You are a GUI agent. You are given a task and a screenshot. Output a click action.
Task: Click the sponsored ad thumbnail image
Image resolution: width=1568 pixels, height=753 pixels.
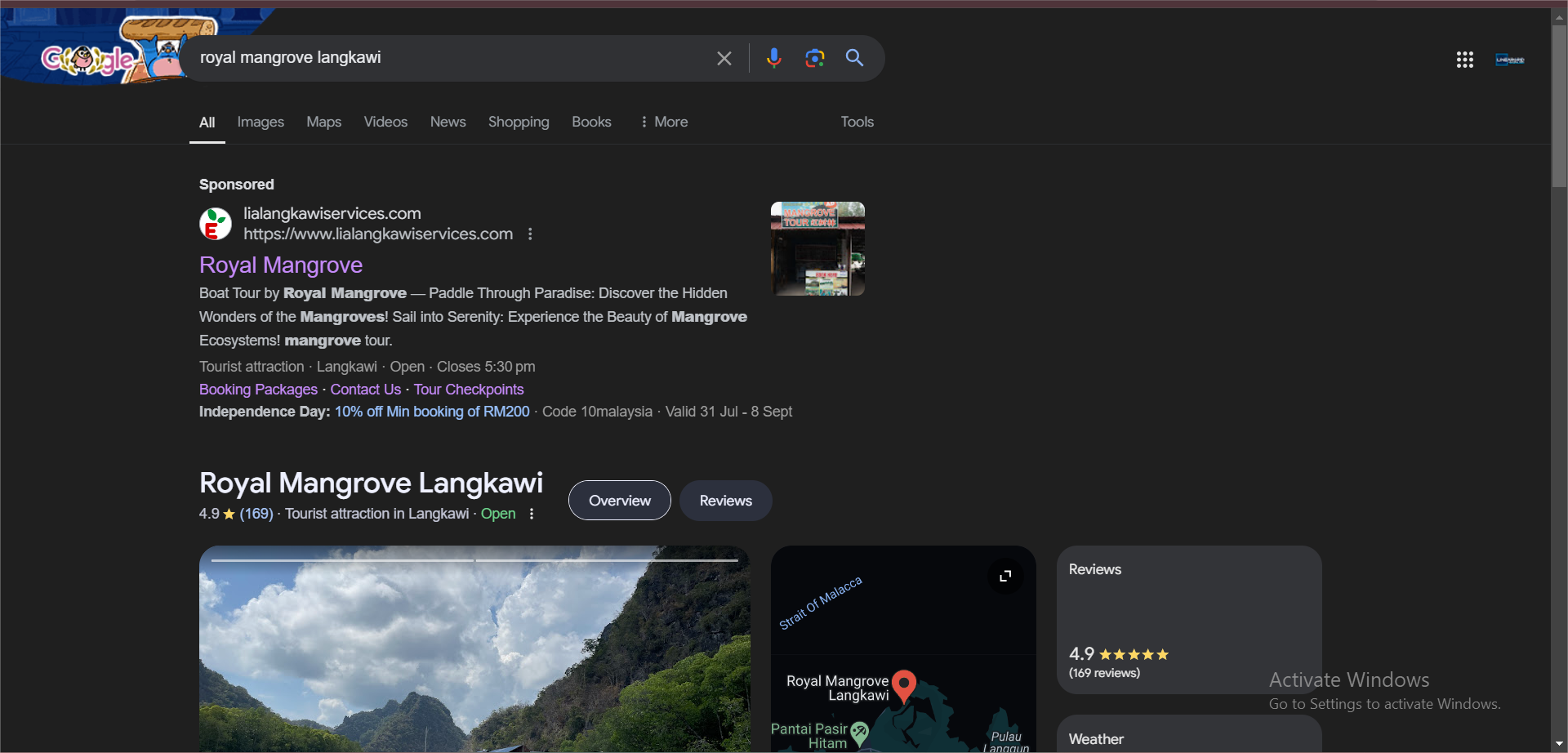click(817, 248)
